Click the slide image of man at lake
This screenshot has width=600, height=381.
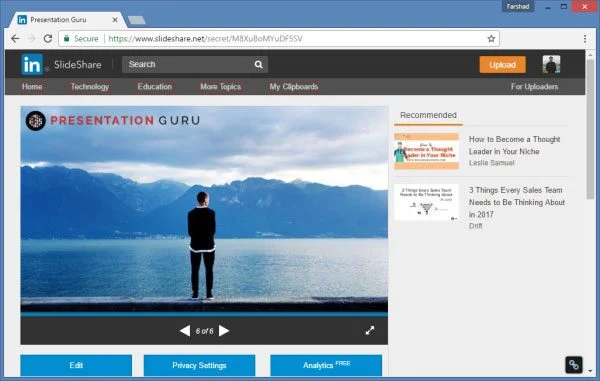click(204, 209)
